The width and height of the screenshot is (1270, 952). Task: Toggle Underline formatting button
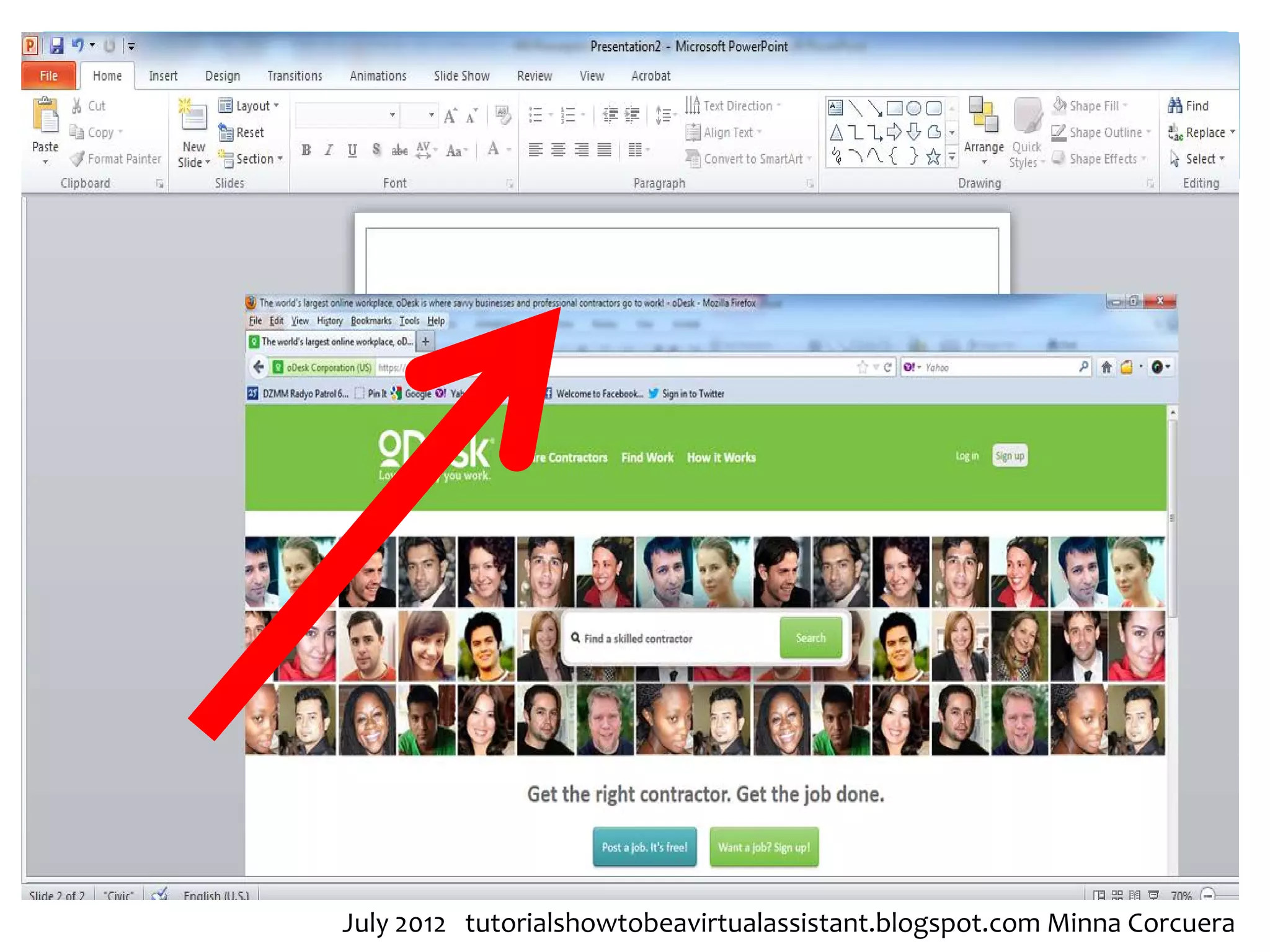click(352, 150)
